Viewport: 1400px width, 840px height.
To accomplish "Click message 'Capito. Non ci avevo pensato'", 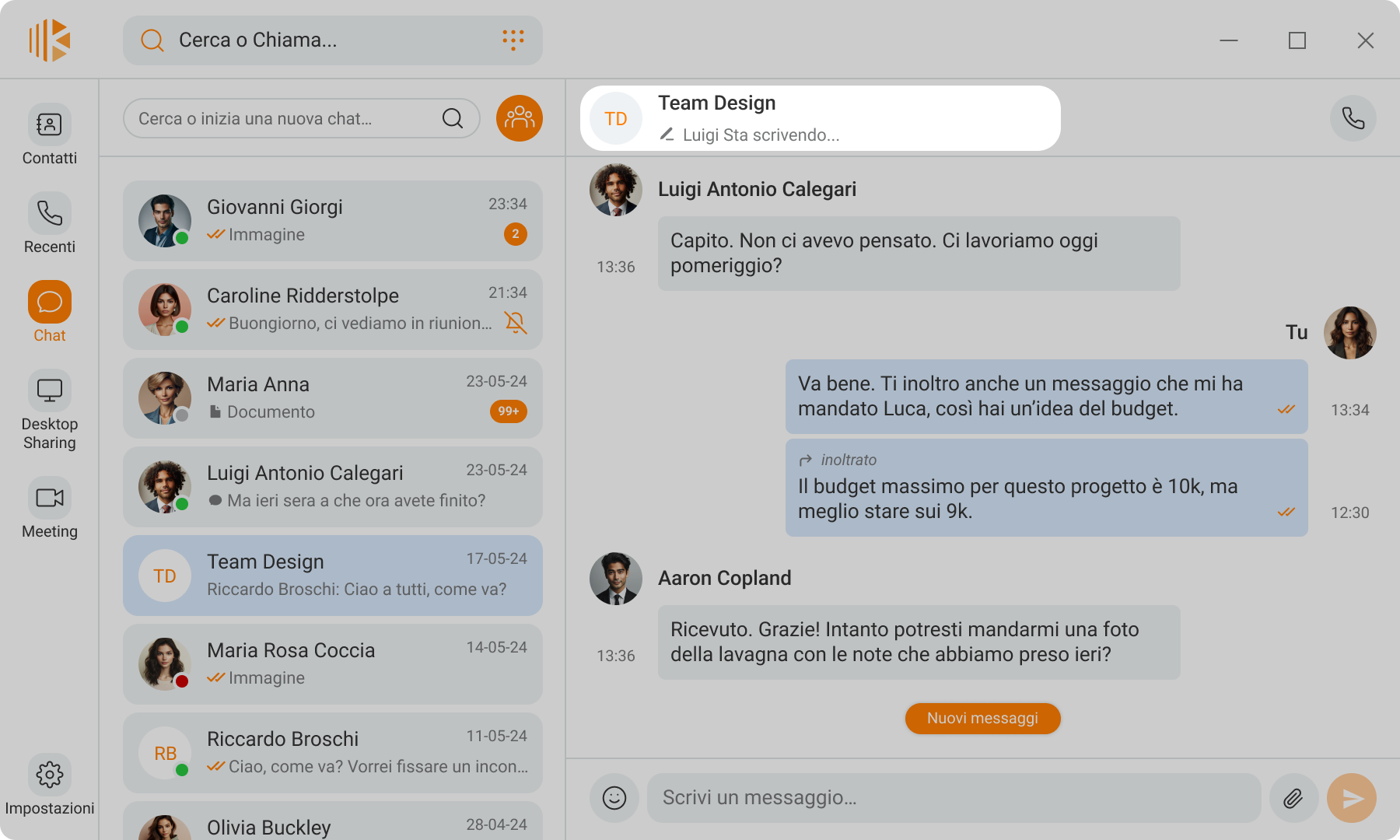I will click(919, 254).
